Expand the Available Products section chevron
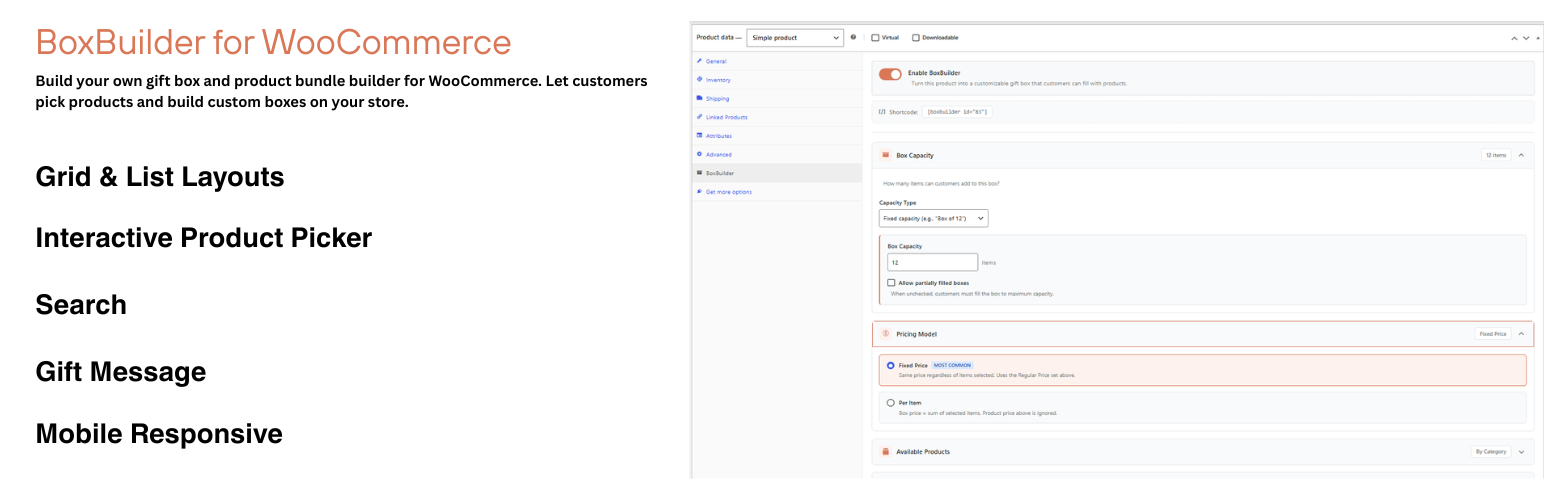 coord(1522,452)
